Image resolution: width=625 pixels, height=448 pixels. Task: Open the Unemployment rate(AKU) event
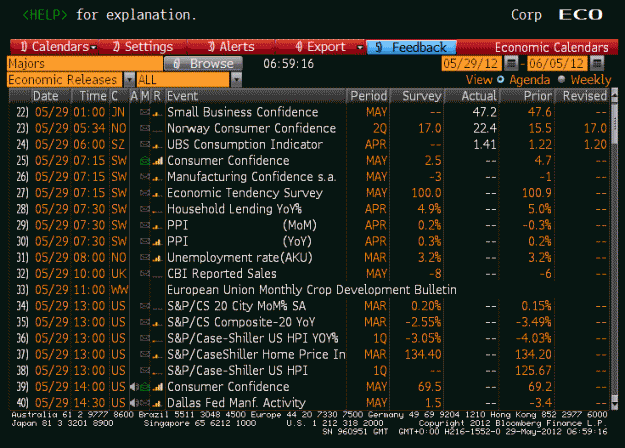click(x=240, y=257)
